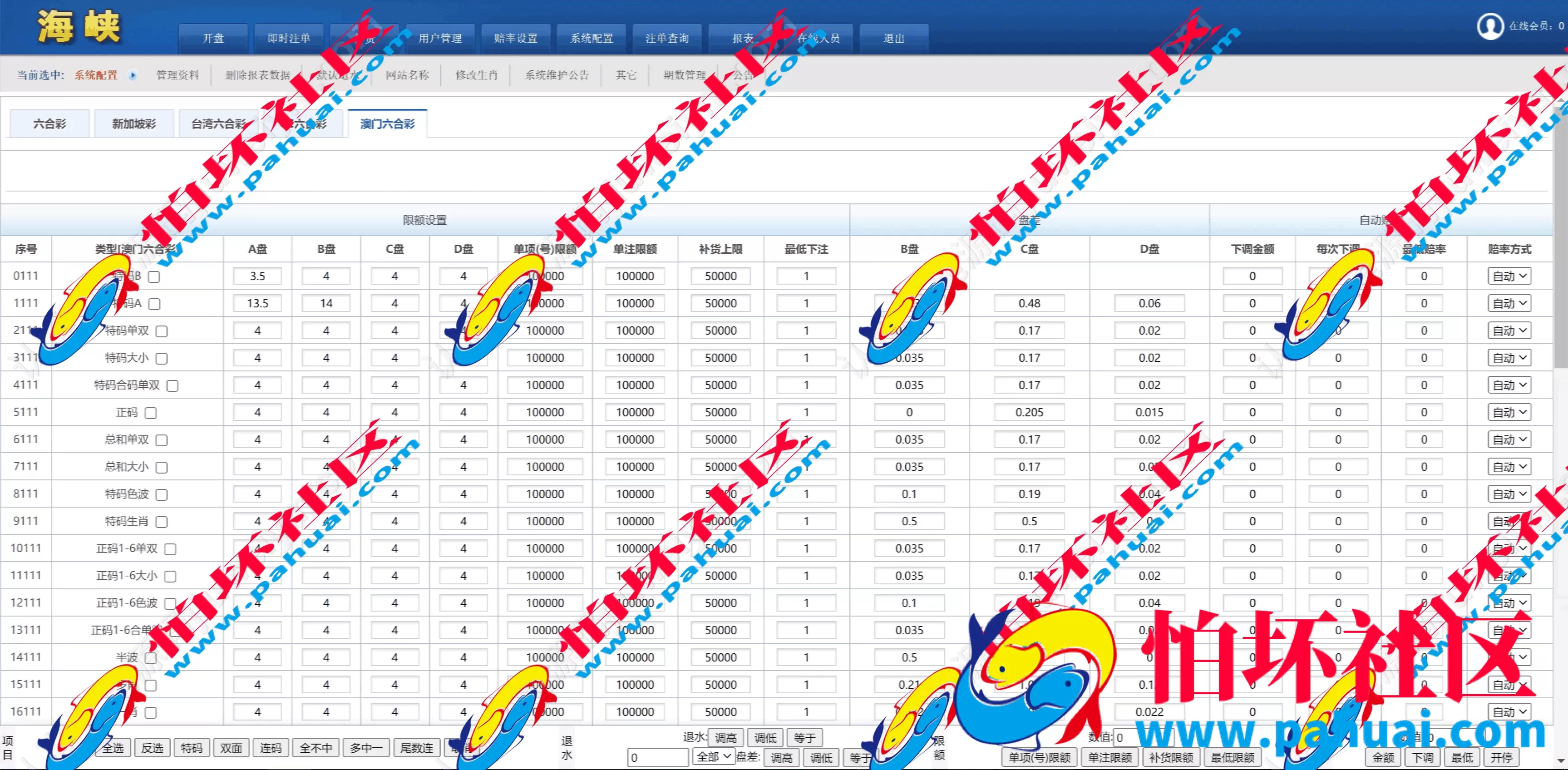Open 赔率方式 dropdown for row 8111
Viewport: 1568px width, 770px height.
1509,494
